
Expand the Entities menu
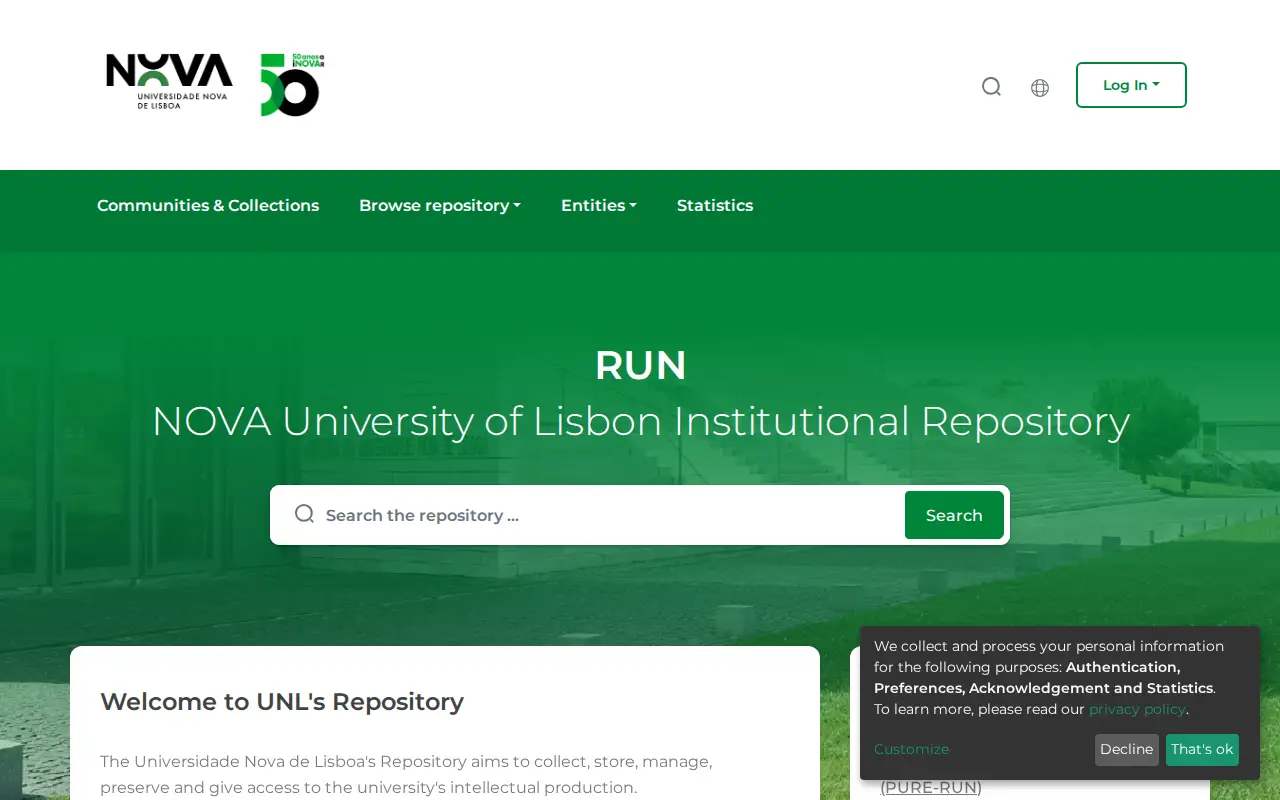coord(599,205)
